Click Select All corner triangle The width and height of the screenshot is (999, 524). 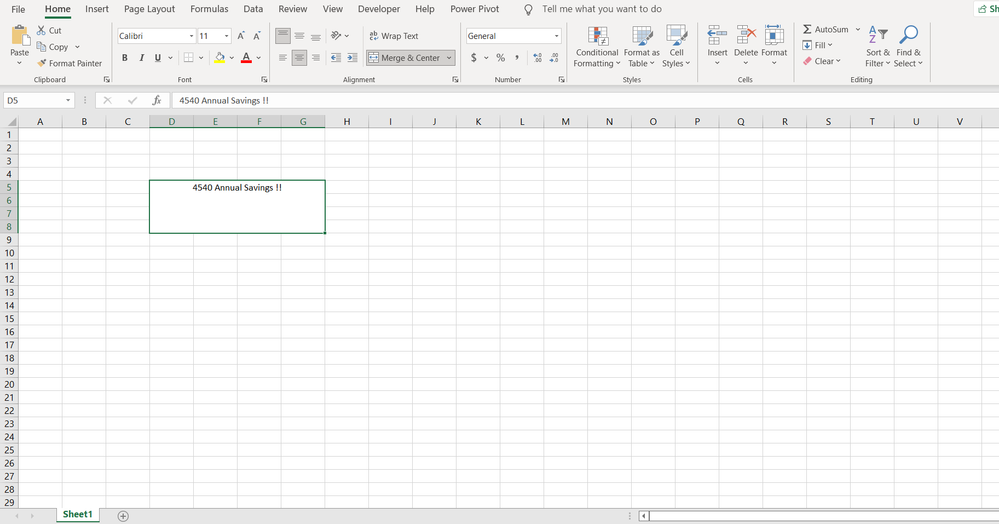(x=11, y=121)
